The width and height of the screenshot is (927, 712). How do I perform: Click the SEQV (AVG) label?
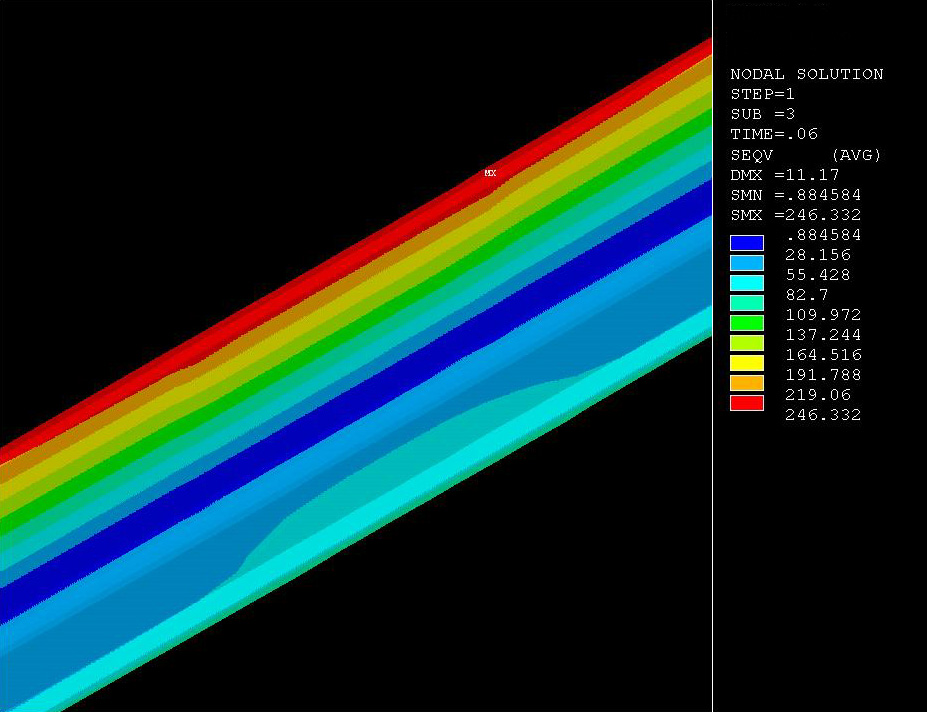[x=806, y=155]
